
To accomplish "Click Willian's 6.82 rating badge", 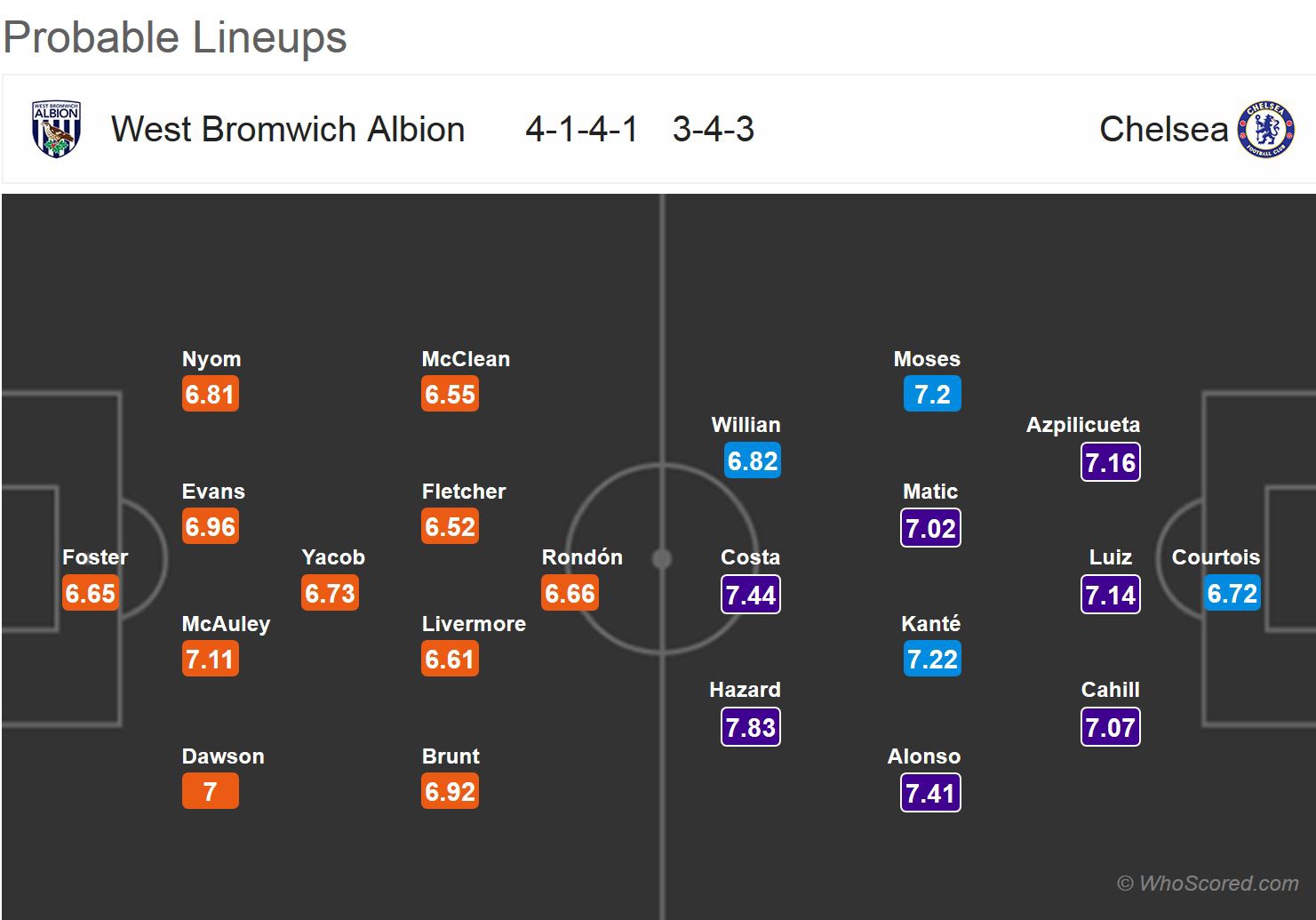I will pos(753,461).
